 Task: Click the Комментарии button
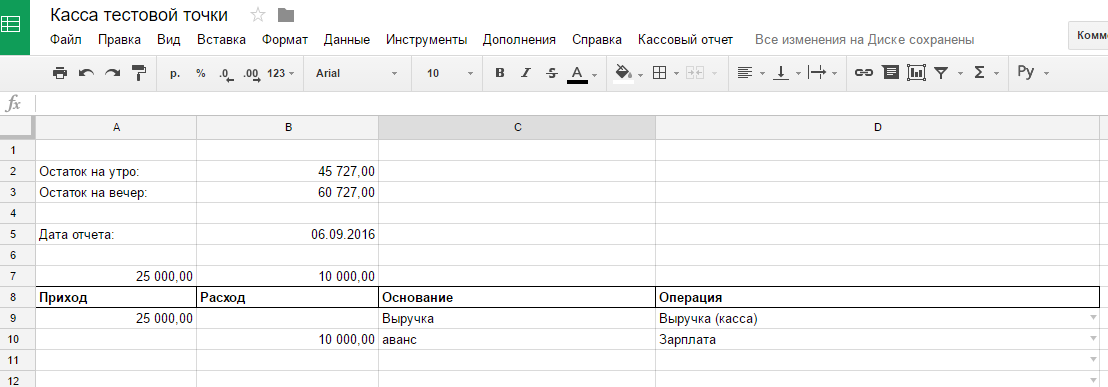[1088, 35]
